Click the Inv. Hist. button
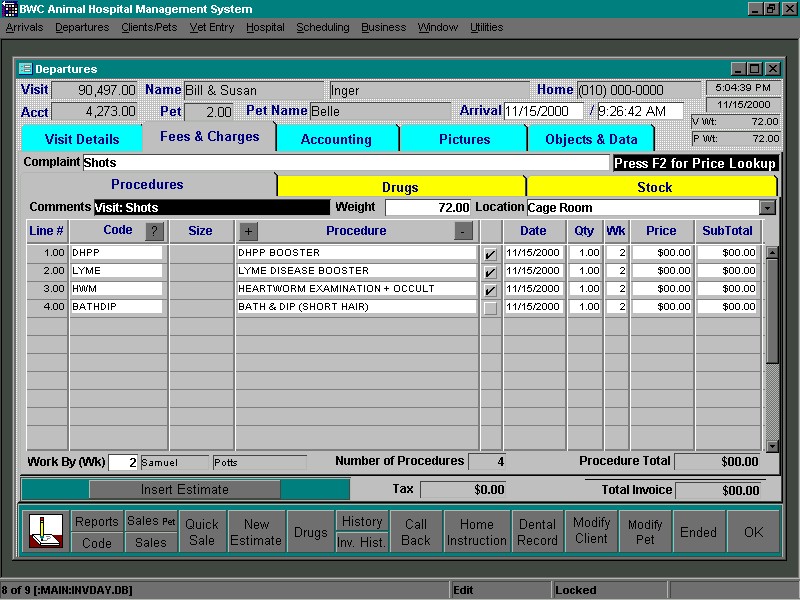This screenshot has height=600, width=800. click(x=362, y=543)
